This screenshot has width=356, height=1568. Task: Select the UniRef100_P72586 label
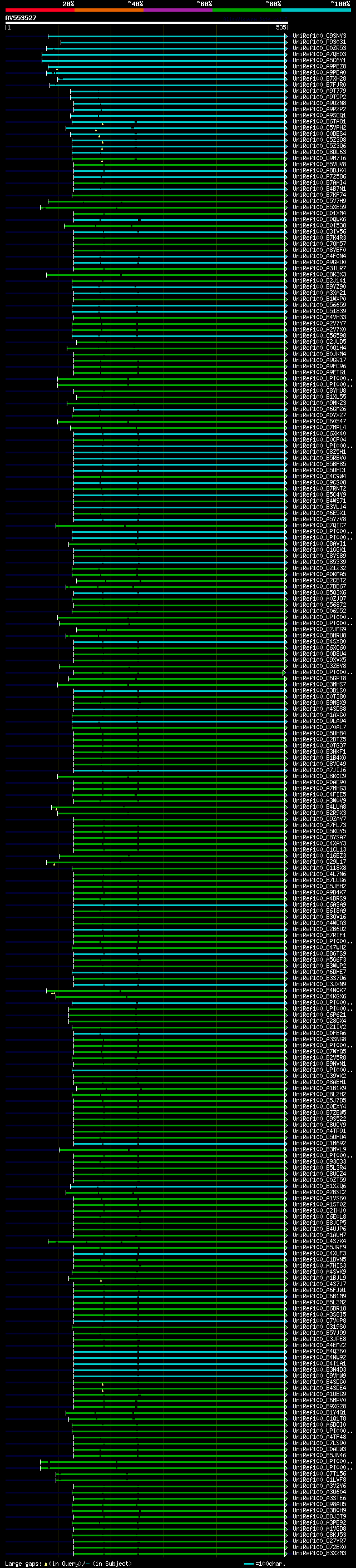(x=319, y=176)
